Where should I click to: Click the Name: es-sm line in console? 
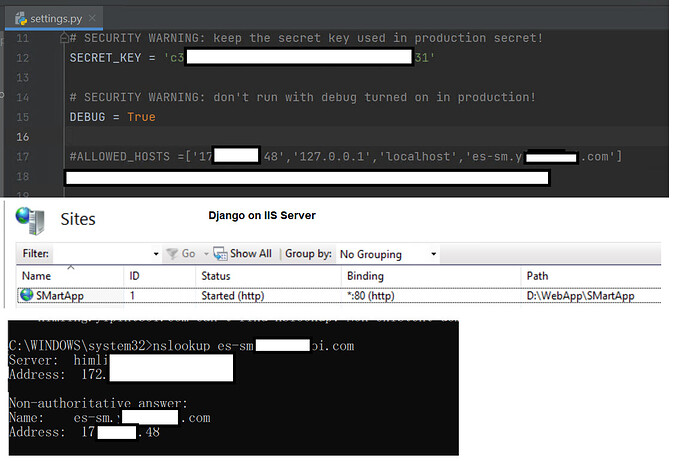pos(110,417)
